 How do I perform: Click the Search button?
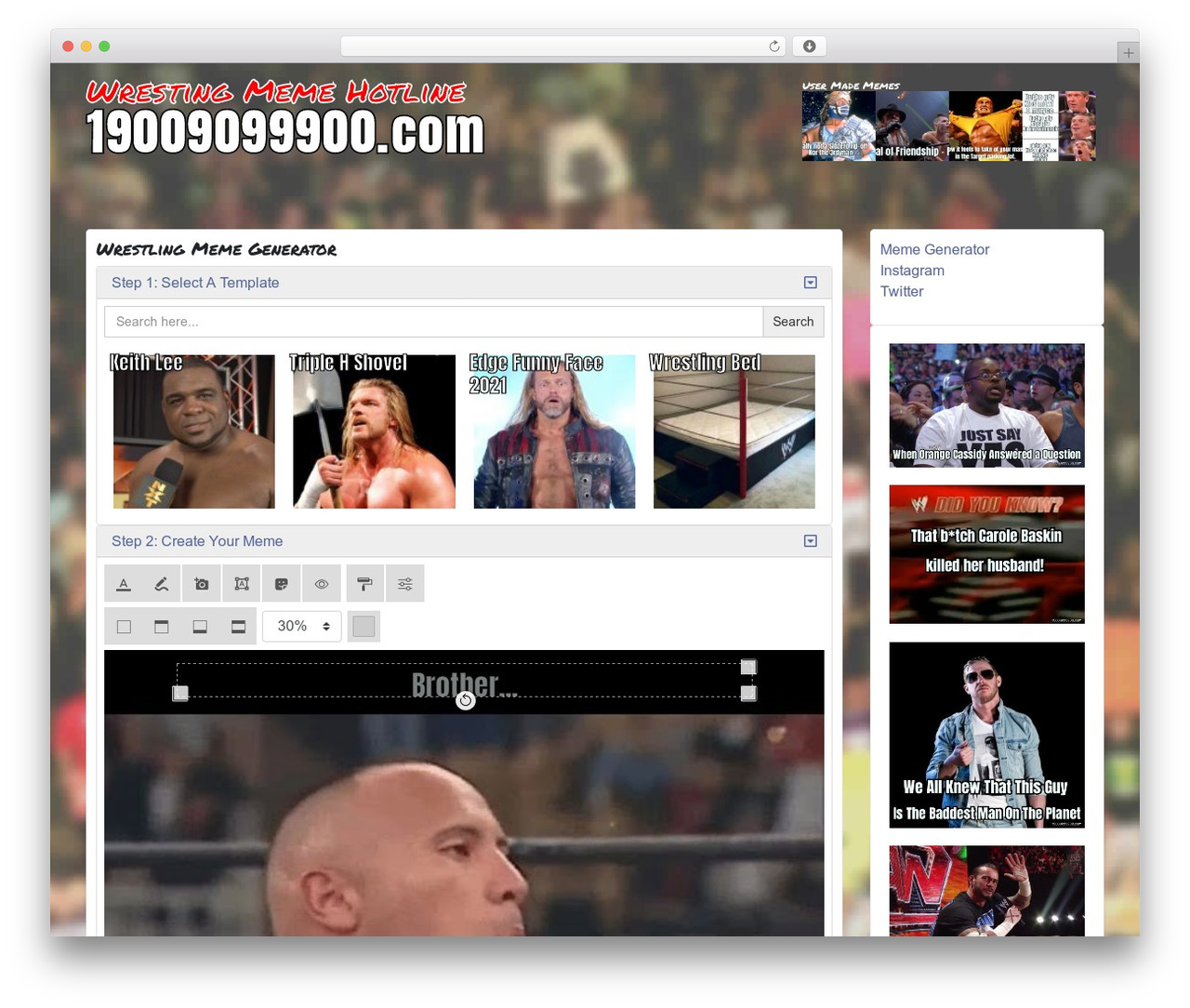[793, 322]
